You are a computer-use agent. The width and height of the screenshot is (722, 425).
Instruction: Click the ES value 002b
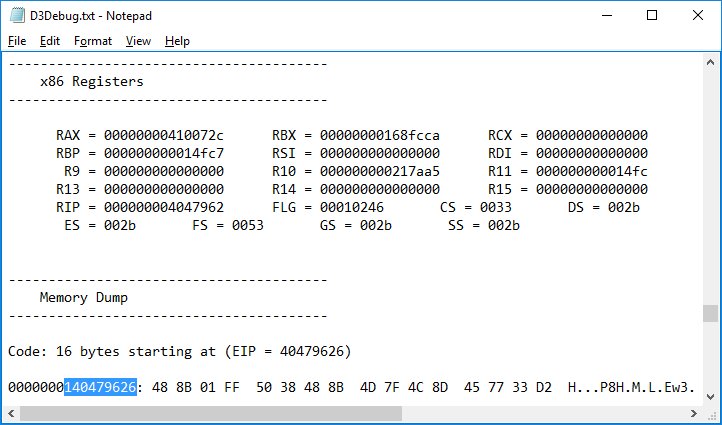pyautogui.click(x=120, y=225)
